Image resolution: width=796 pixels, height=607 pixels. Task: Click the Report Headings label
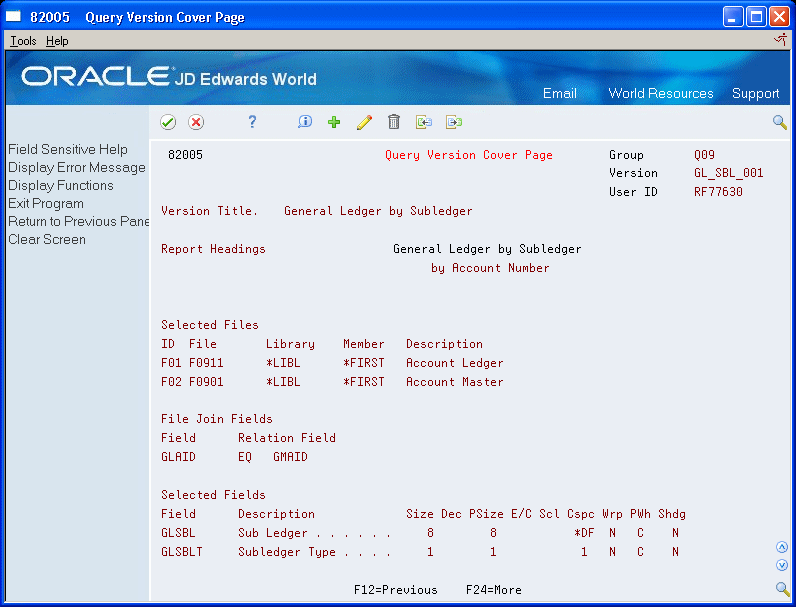click(213, 249)
